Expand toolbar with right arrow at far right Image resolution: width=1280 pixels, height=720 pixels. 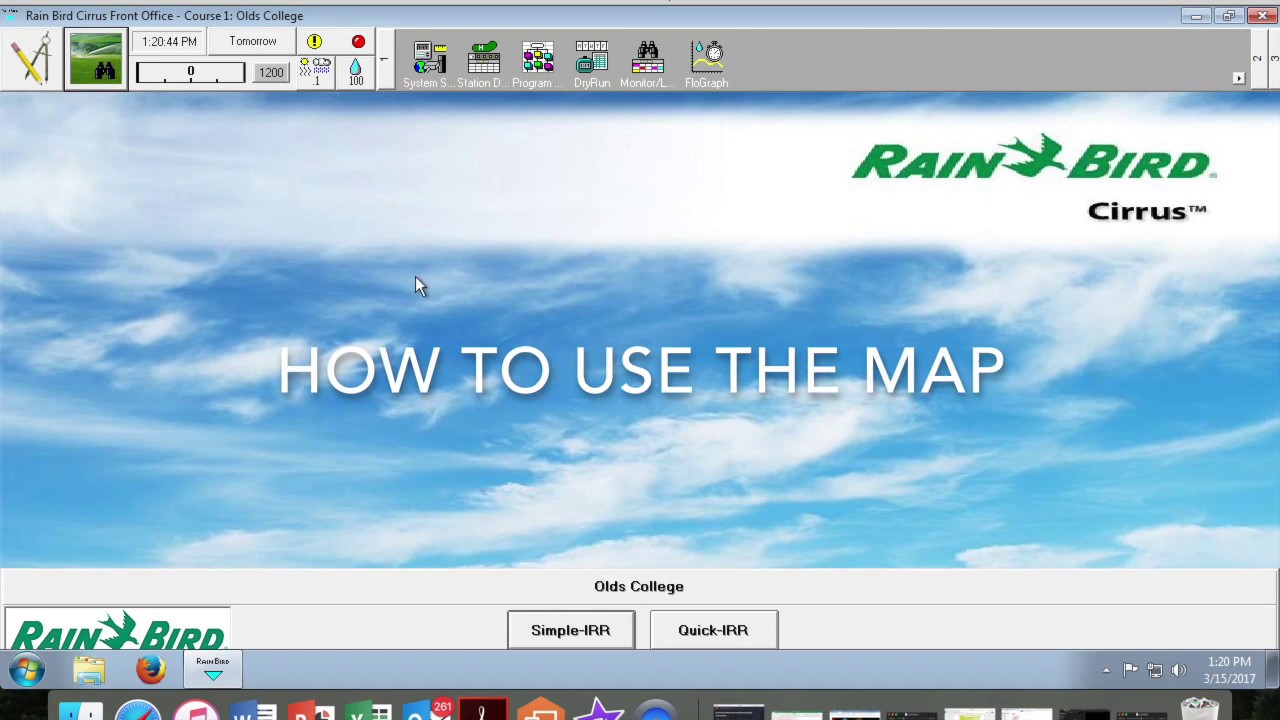(x=1238, y=78)
